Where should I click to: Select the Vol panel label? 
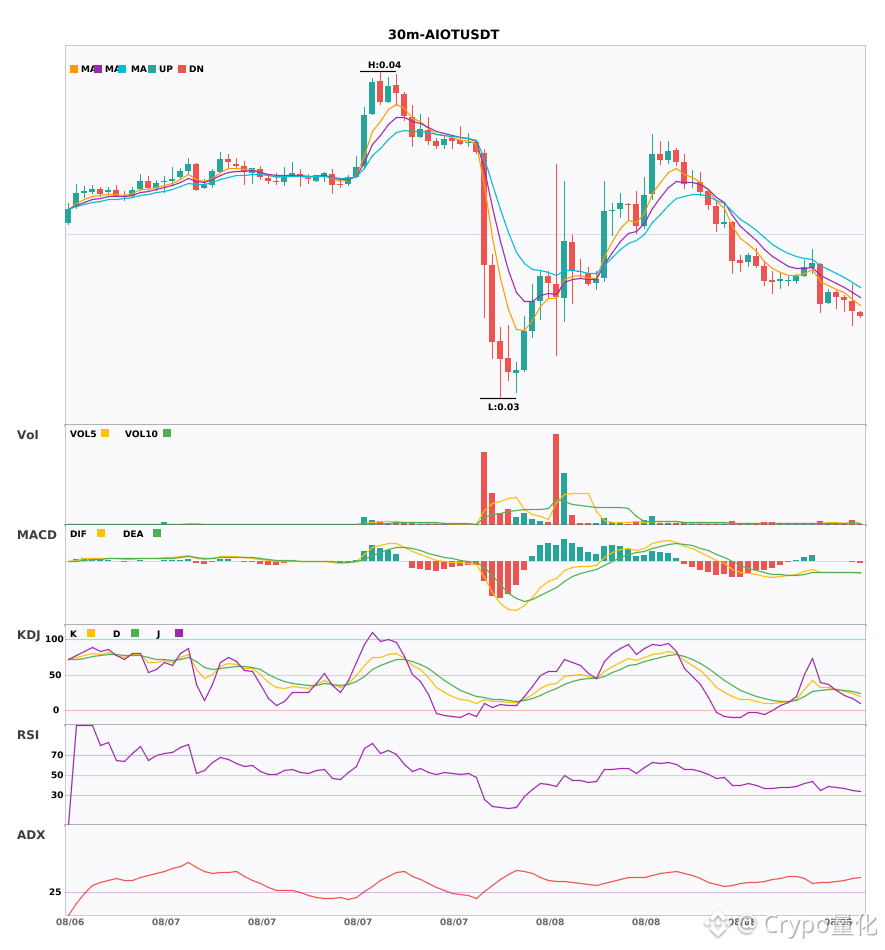click(28, 435)
